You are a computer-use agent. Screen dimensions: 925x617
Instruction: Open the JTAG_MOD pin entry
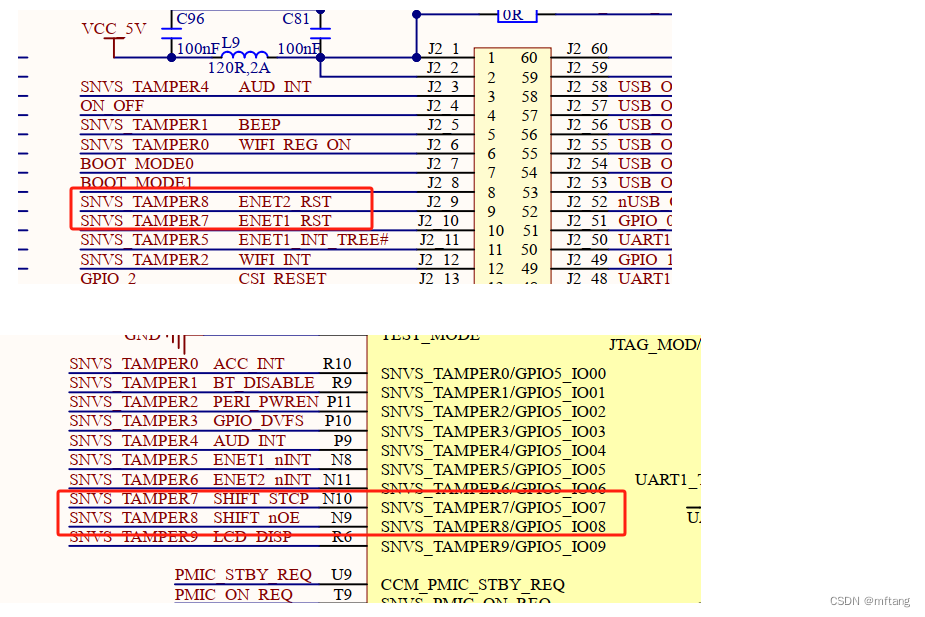click(x=654, y=345)
